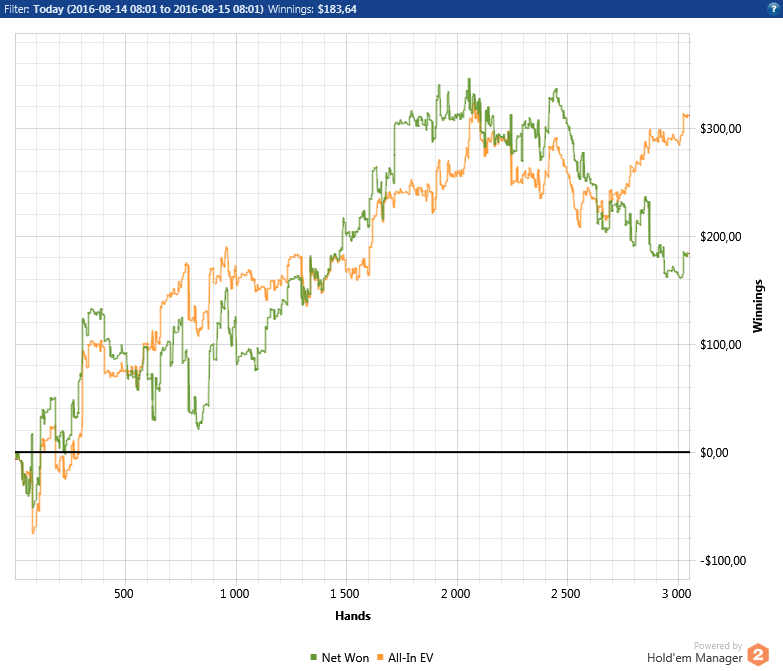
Task: Select the Net Won legend label
Action: point(345,658)
